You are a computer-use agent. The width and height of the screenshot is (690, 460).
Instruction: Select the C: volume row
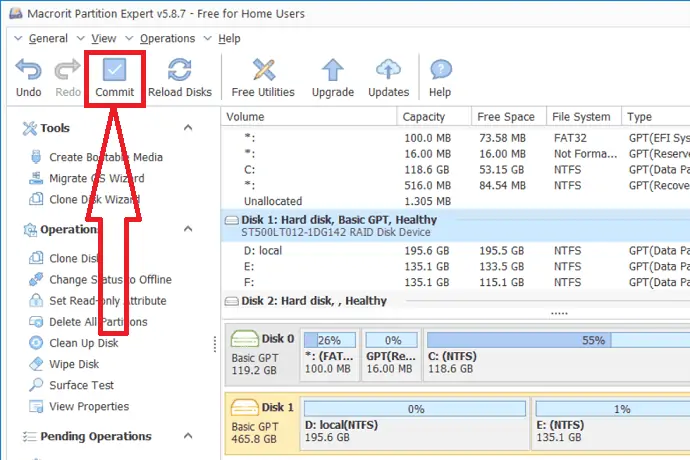[455, 169]
